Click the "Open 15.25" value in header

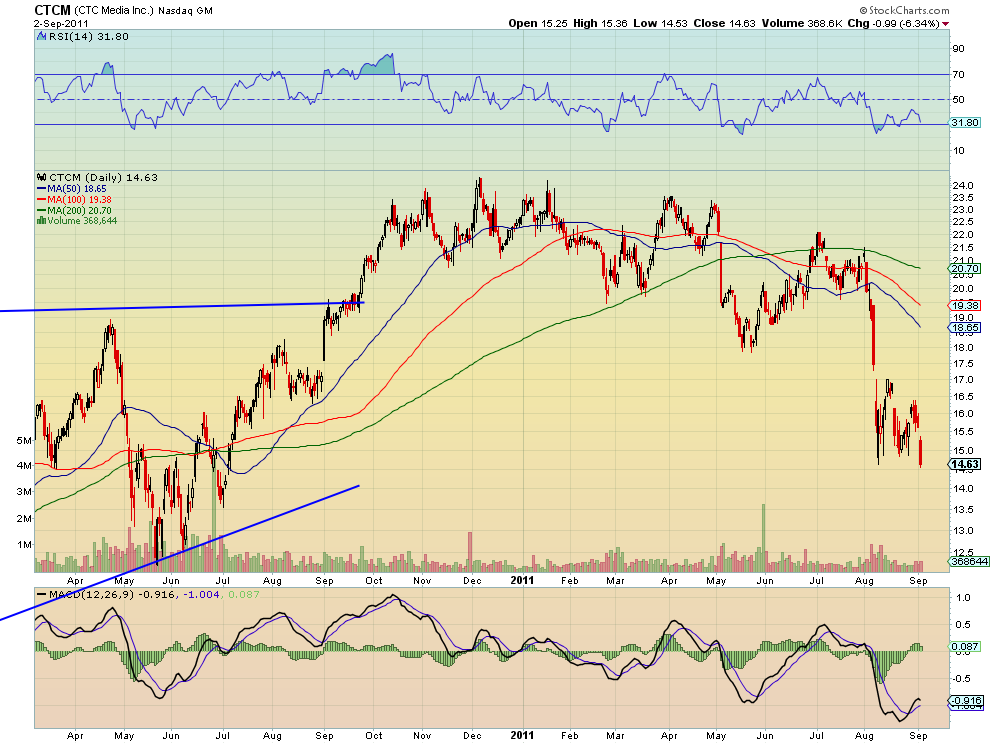538,23
